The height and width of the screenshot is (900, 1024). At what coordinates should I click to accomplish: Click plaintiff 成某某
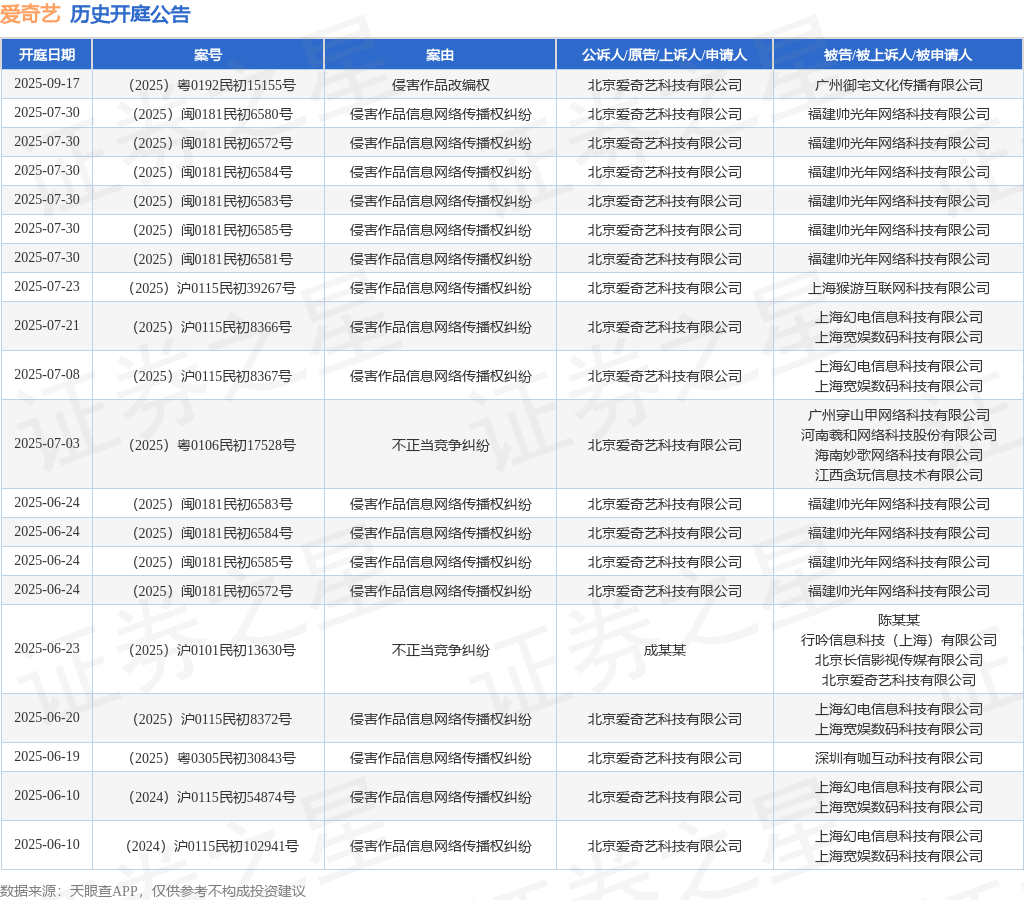coord(664,650)
